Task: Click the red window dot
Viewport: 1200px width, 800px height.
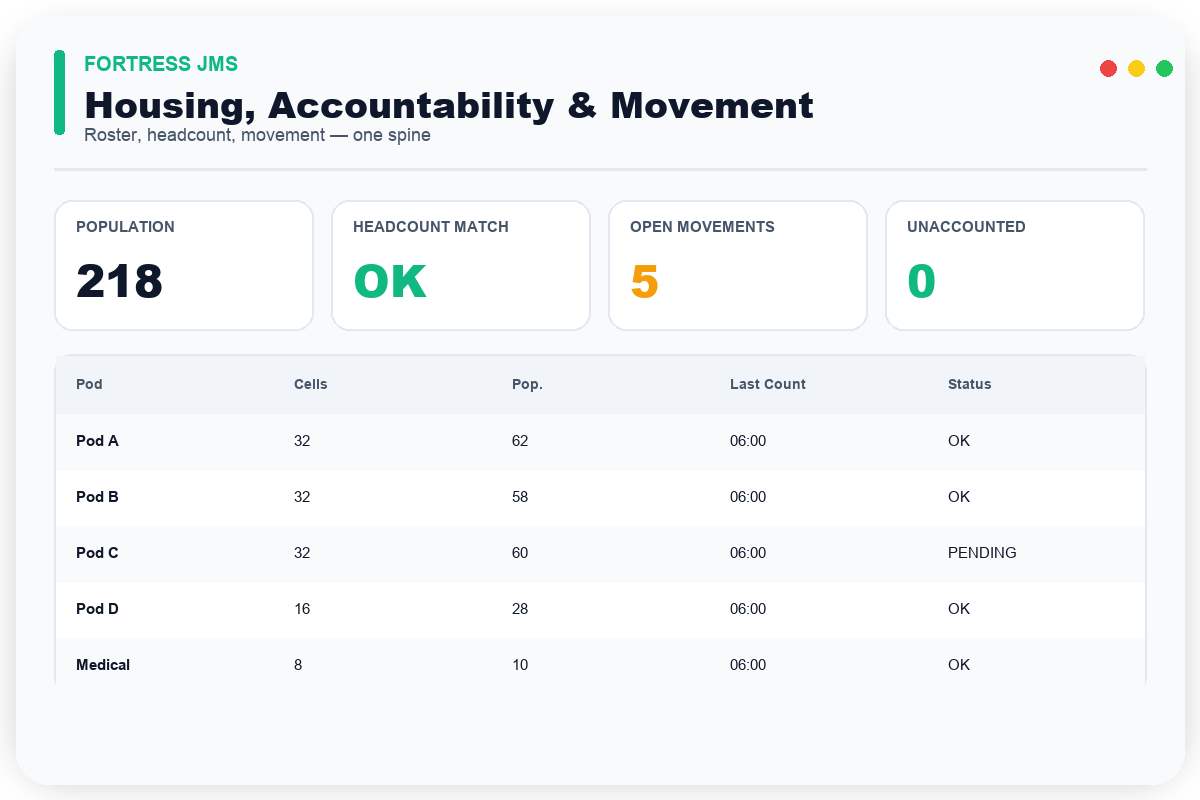Action: (1108, 68)
